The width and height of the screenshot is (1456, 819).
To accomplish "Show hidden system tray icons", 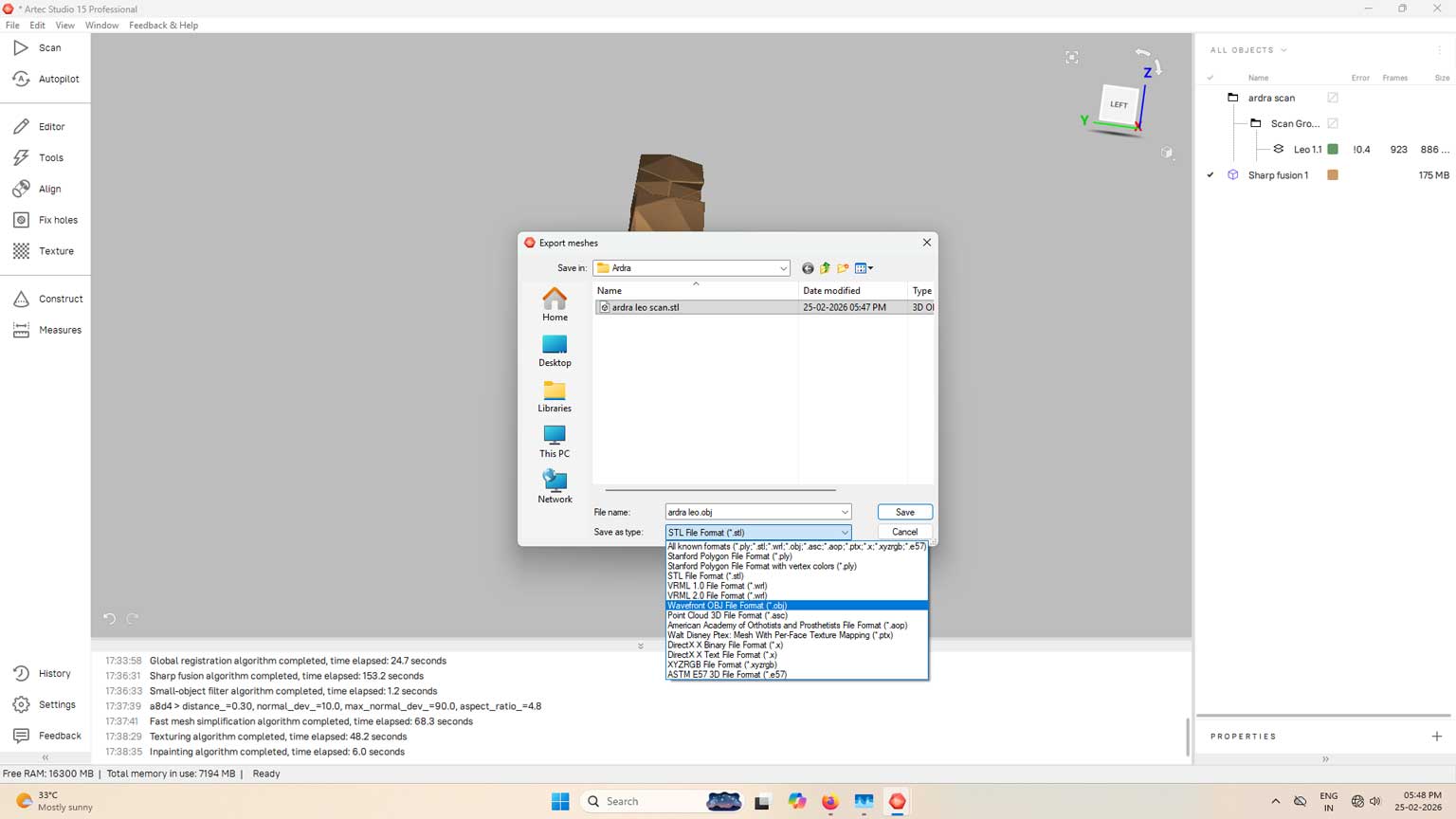I will pyautogui.click(x=1275, y=801).
